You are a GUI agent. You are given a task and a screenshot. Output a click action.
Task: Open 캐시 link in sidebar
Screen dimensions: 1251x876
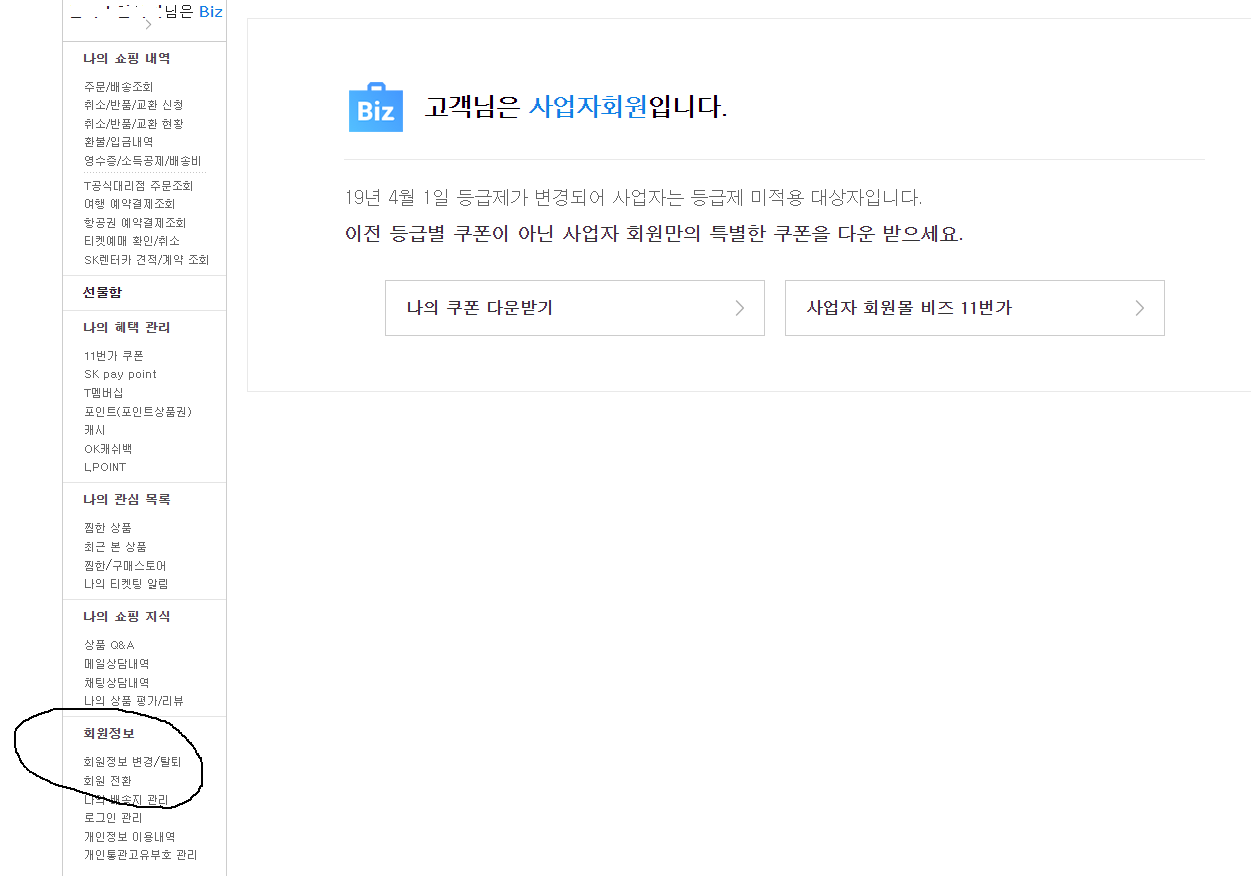point(95,430)
